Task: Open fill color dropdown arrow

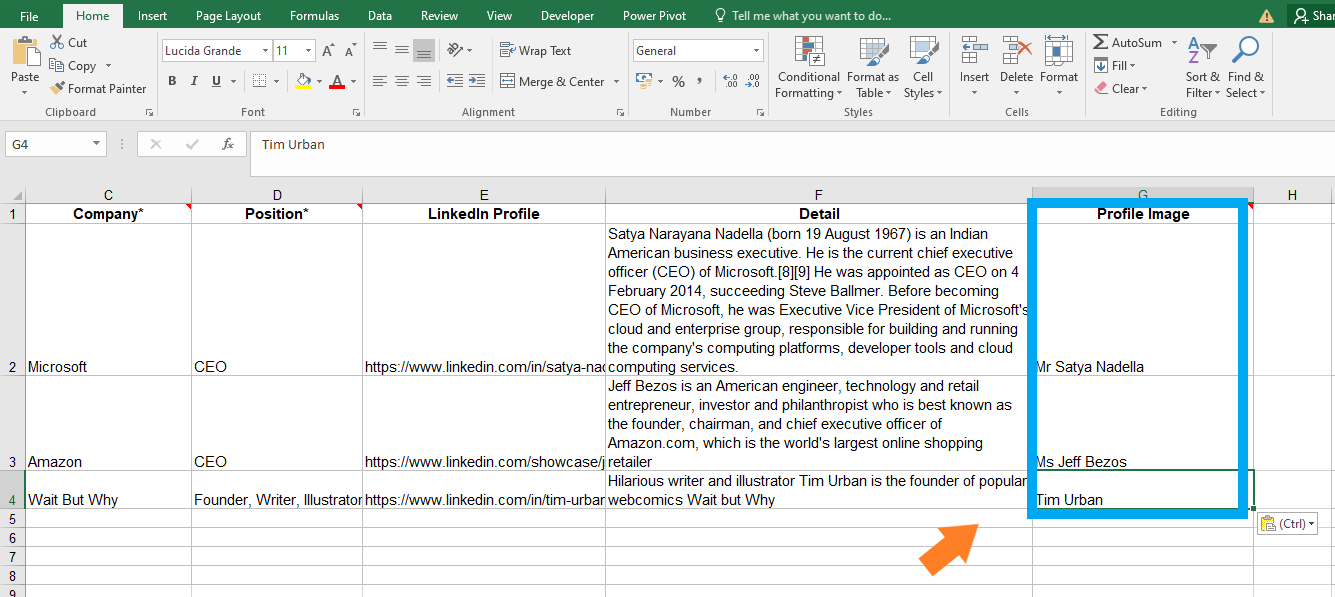Action: 319,81
